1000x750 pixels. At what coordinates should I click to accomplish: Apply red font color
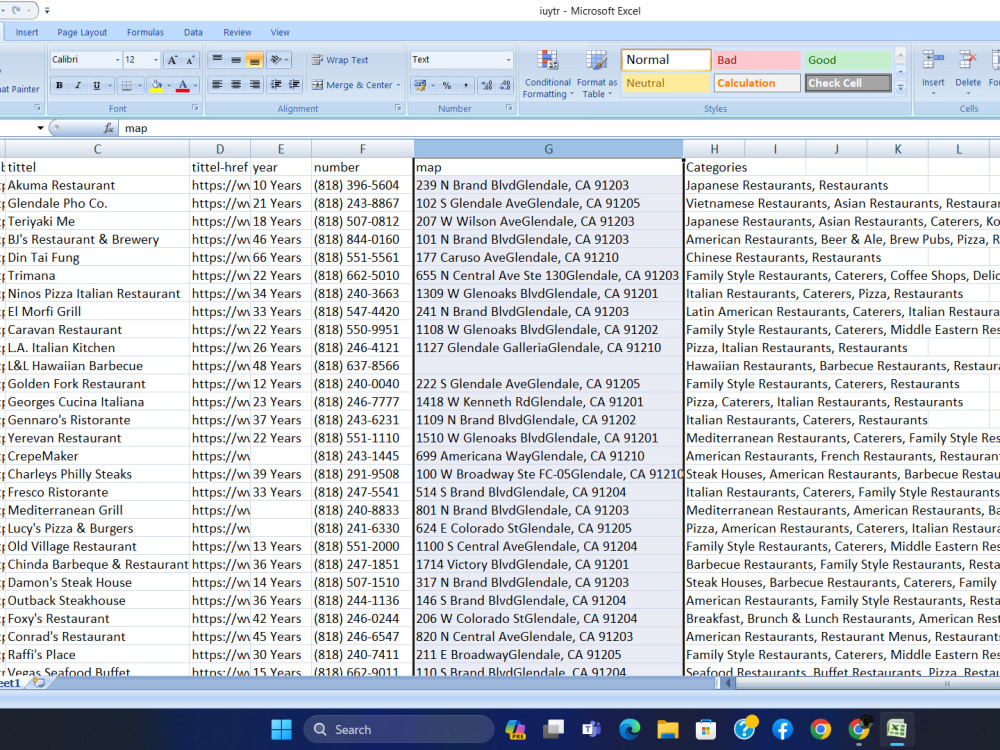[183, 85]
